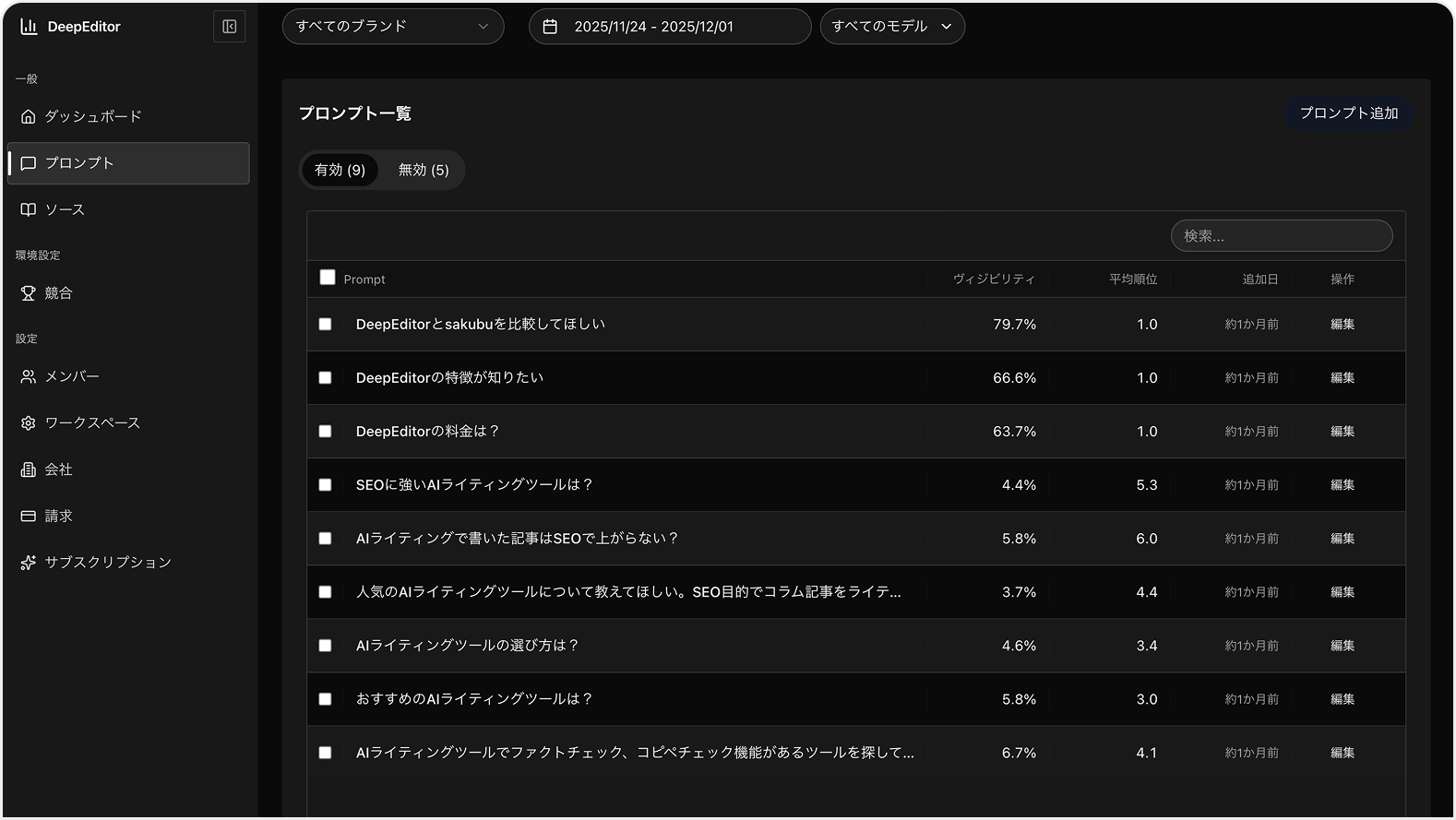This screenshot has width=1456, height=820.
Task: Open 請求 in the sidebar
Action: (128, 516)
